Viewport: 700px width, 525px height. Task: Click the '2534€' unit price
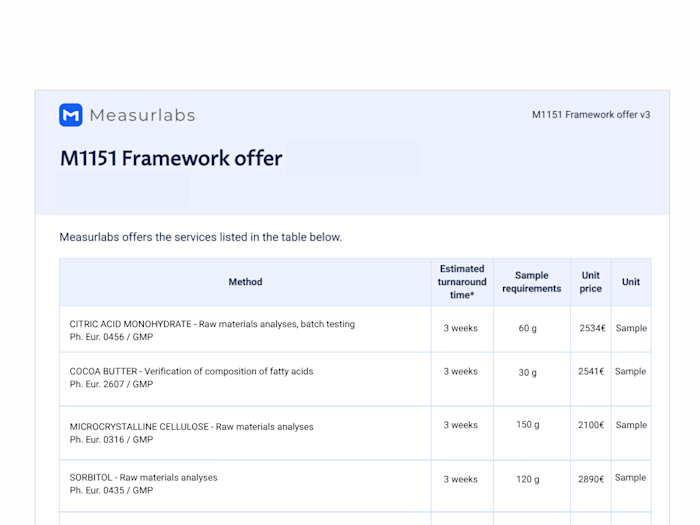[x=592, y=328]
